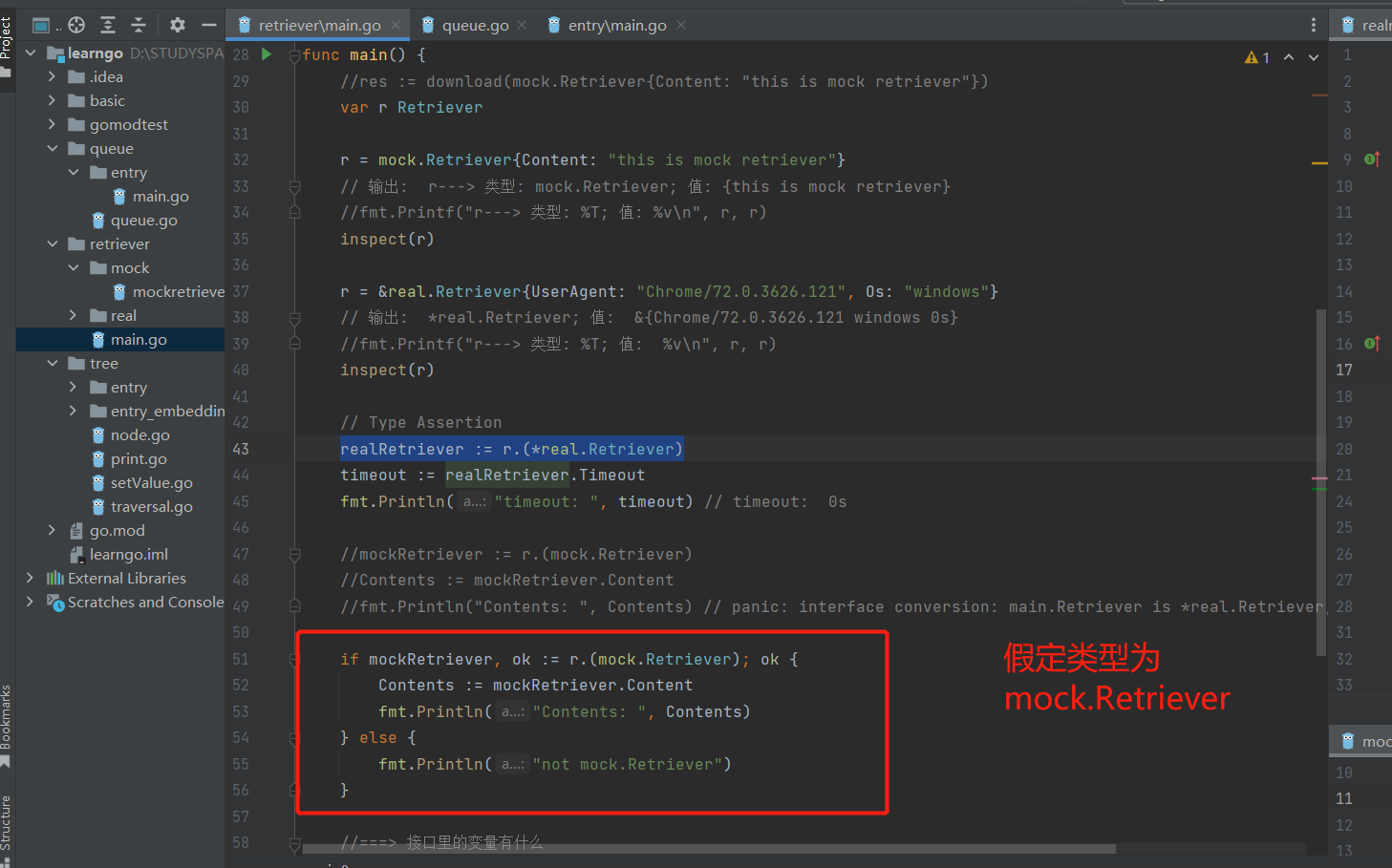This screenshot has width=1392, height=868.
Task: Click the warning stripe mark near line 32
Action: click(1319, 163)
